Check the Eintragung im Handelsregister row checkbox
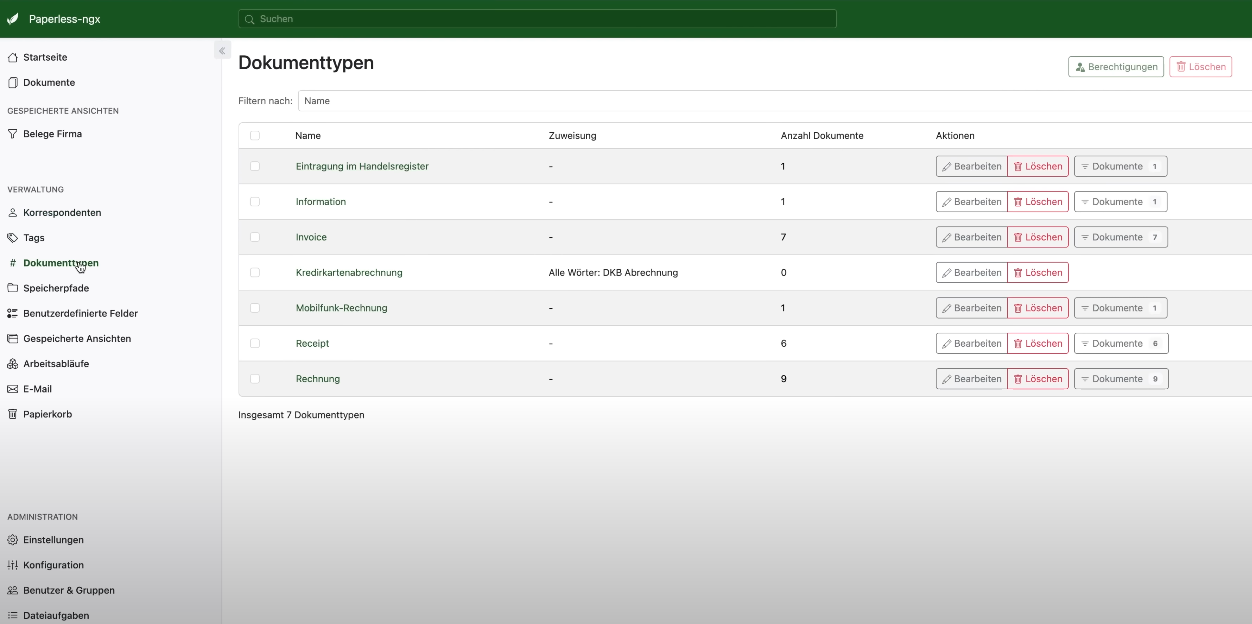 tap(255, 166)
